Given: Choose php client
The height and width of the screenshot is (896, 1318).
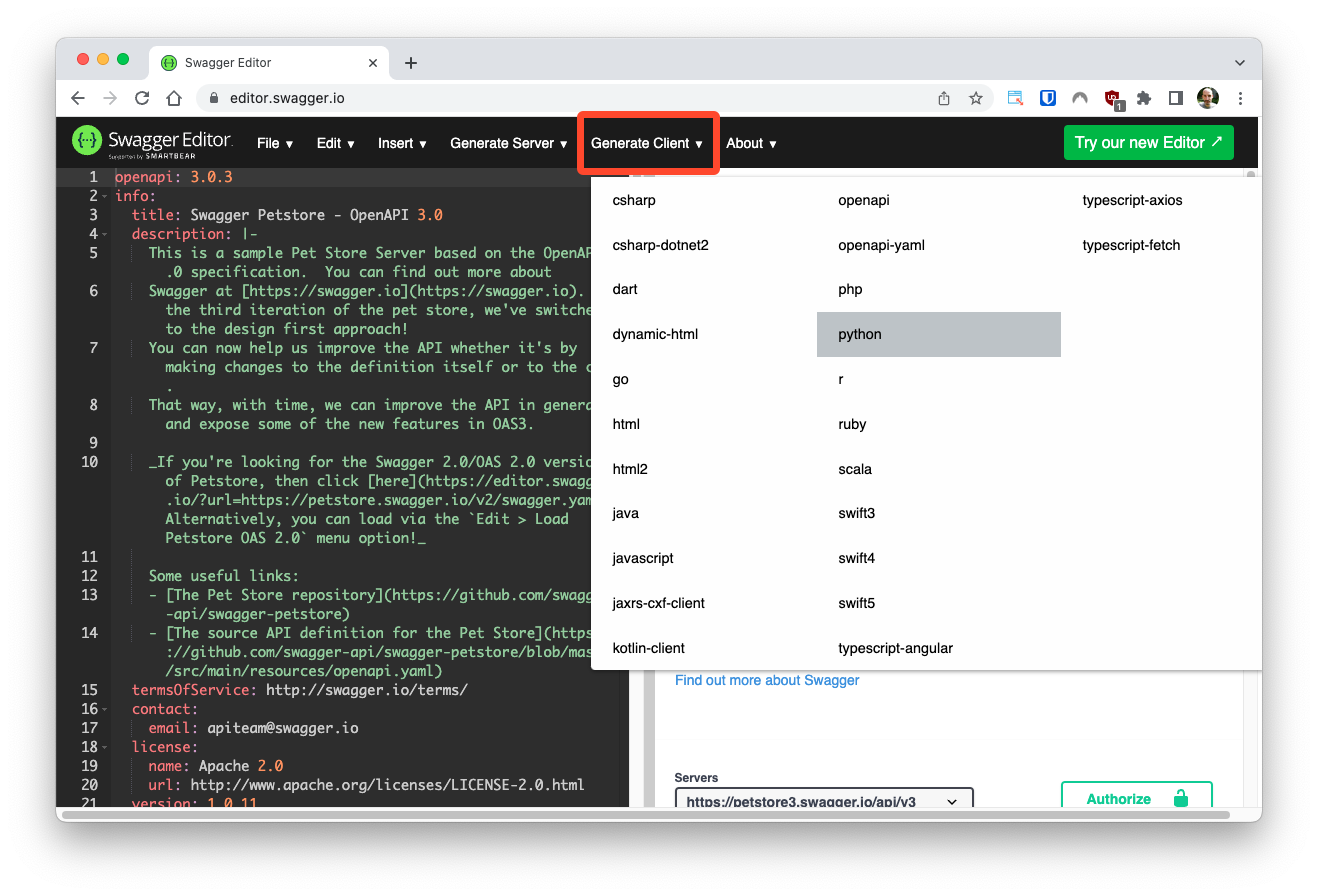Looking at the screenshot, I should coord(939,289).
